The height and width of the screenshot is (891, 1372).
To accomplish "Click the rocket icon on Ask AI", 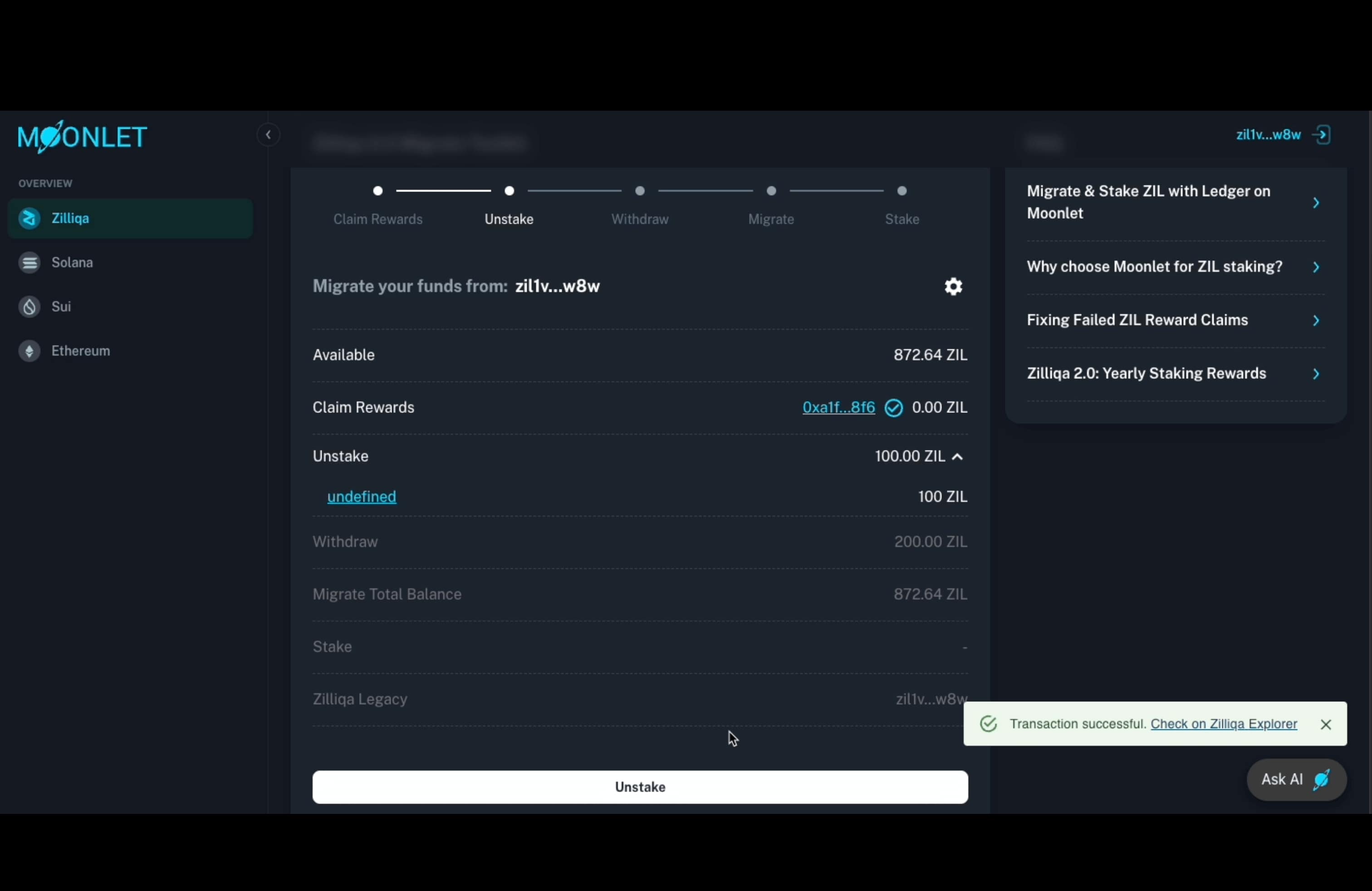I will point(1321,780).
